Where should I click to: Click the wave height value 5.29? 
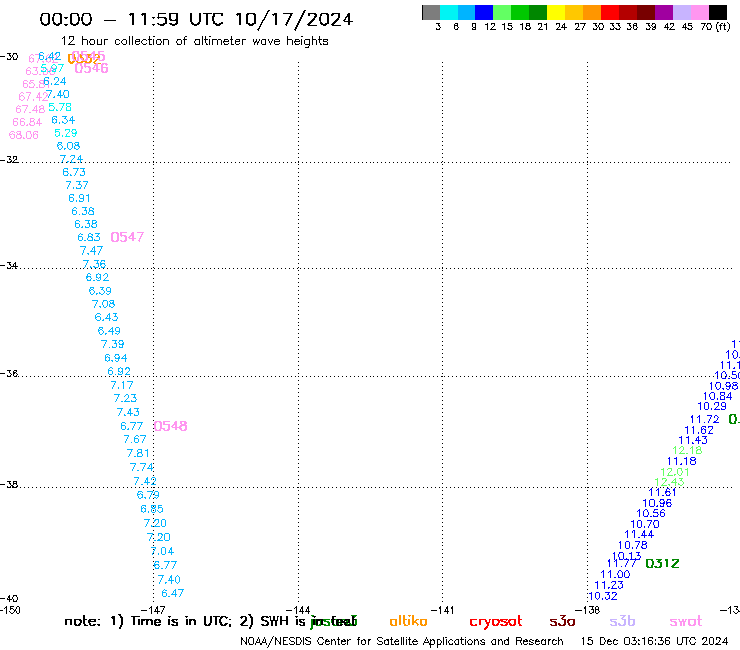[x=66, y=133]
